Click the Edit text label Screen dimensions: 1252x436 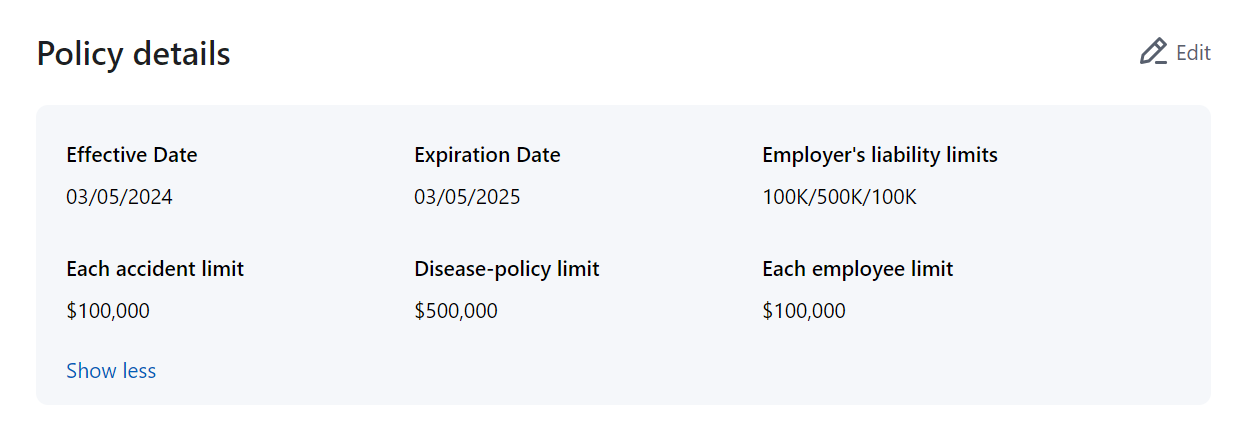(x=1193, y=53)
